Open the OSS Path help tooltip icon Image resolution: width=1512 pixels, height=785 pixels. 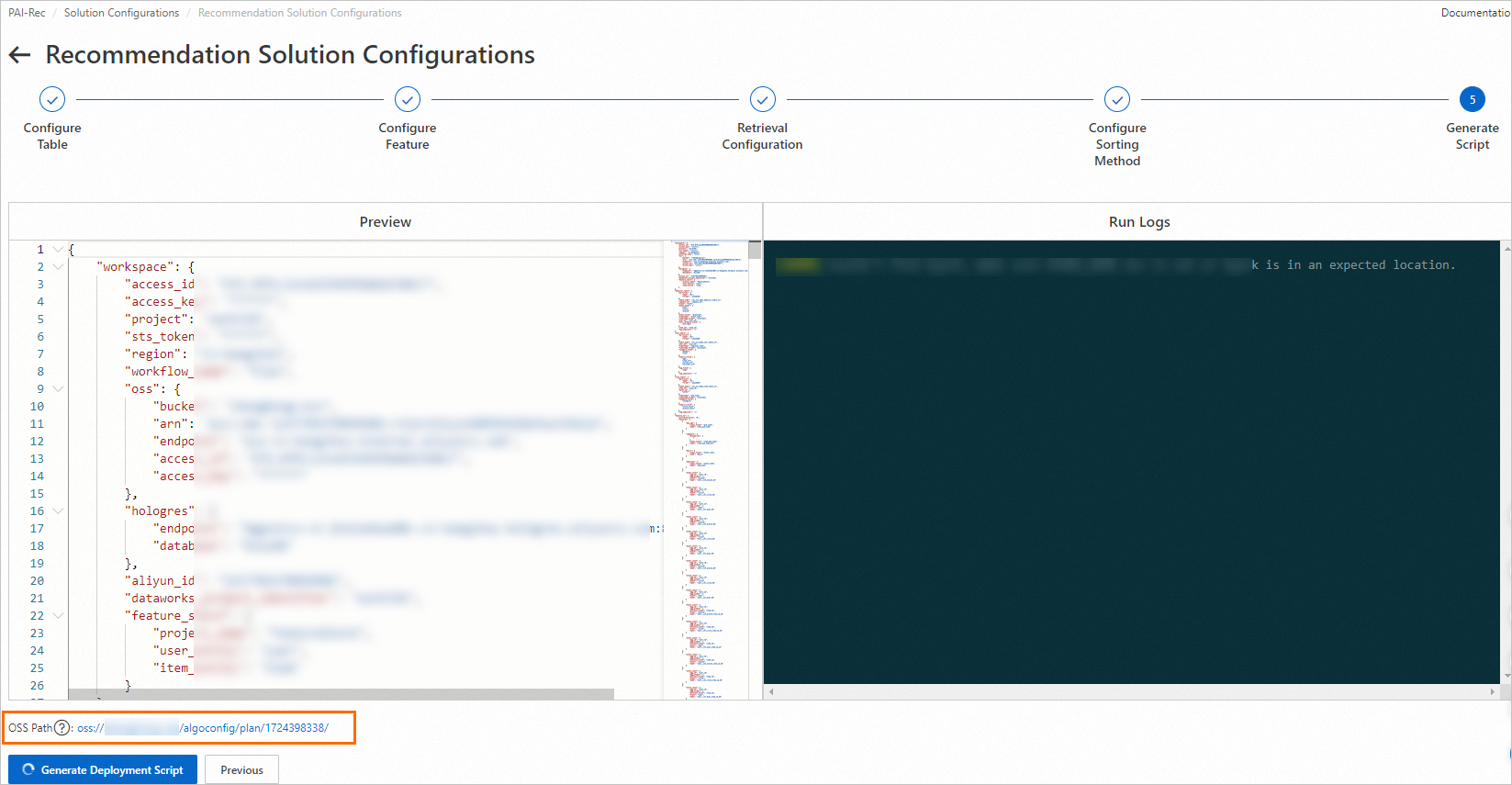tap(62, 728)
